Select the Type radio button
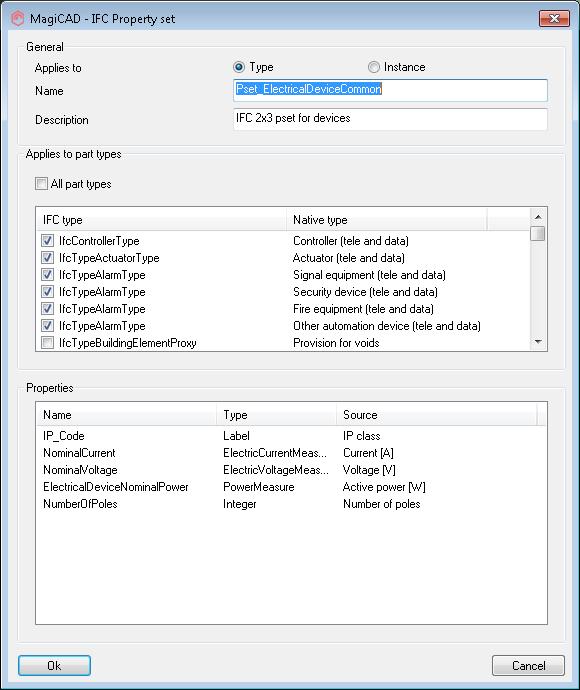Screen dimensions: 580x690 click(239, 67)
